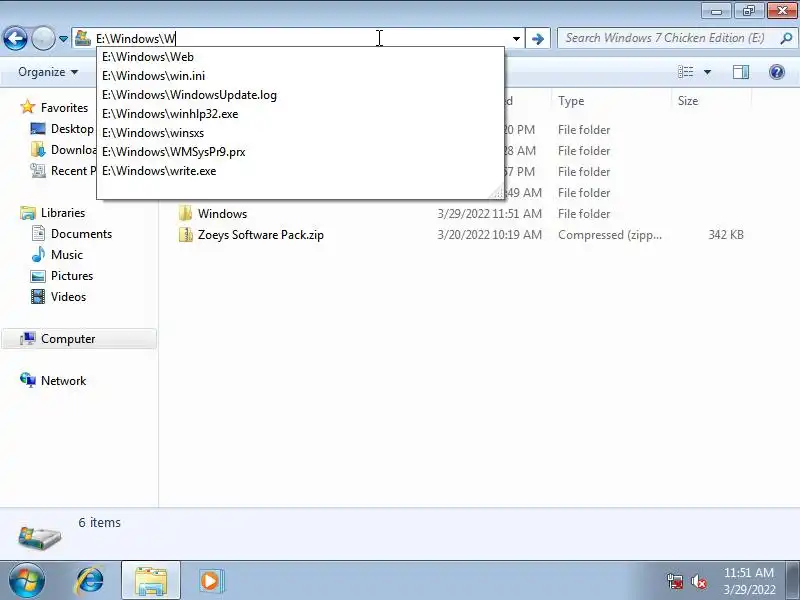
Task: Click the Windows folder icon in list
Action: coord(185,213)
